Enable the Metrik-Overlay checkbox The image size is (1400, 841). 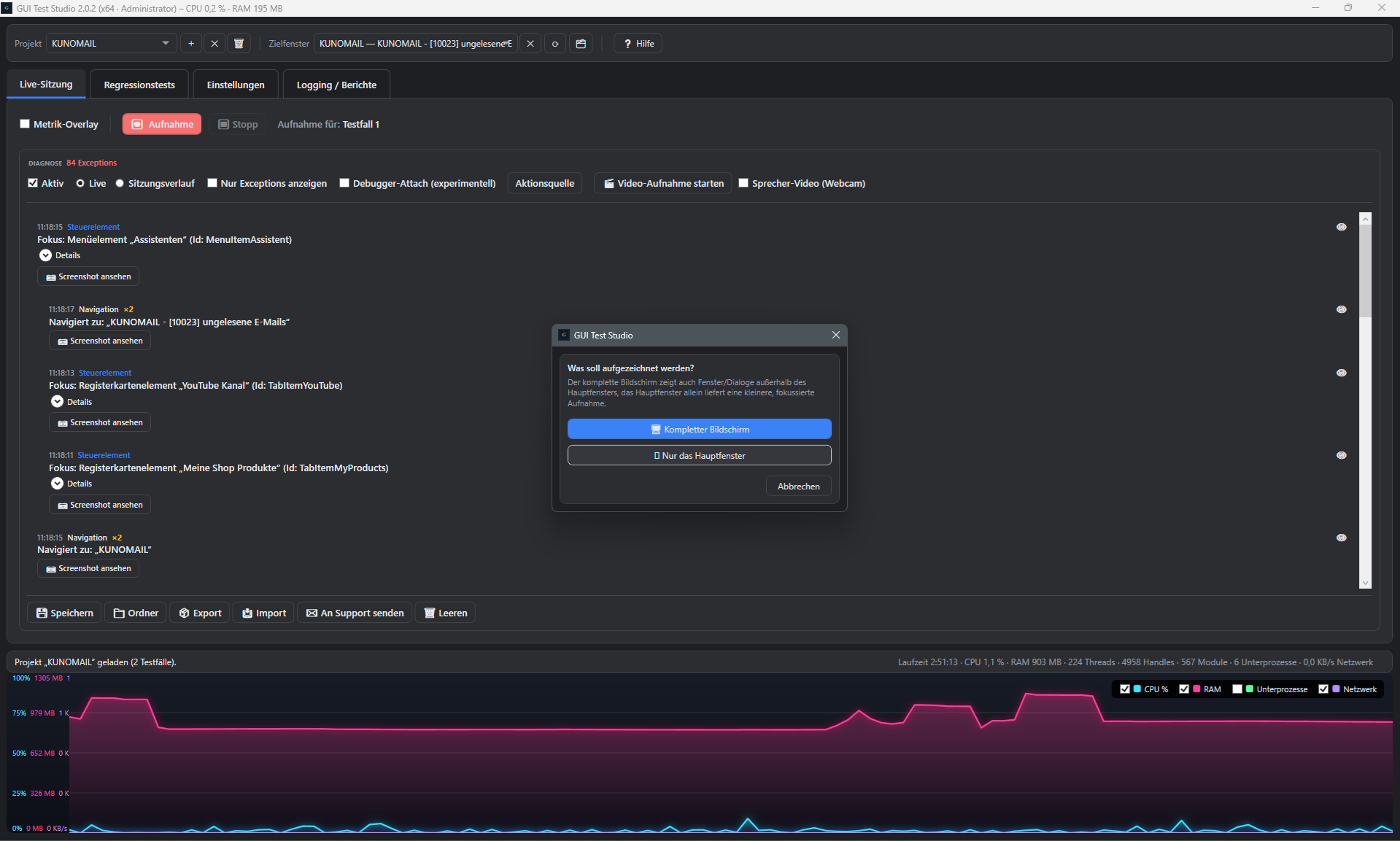click(x=25, y=124)
